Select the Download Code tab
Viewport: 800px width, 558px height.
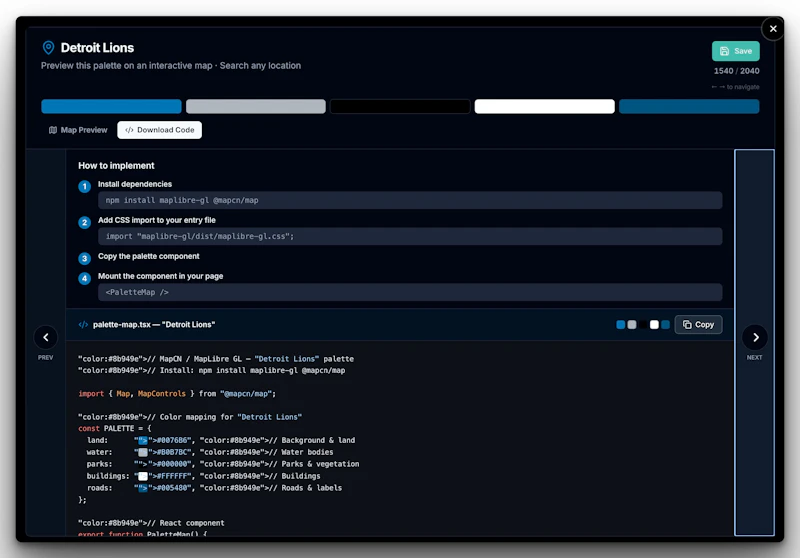coord(160,130)
